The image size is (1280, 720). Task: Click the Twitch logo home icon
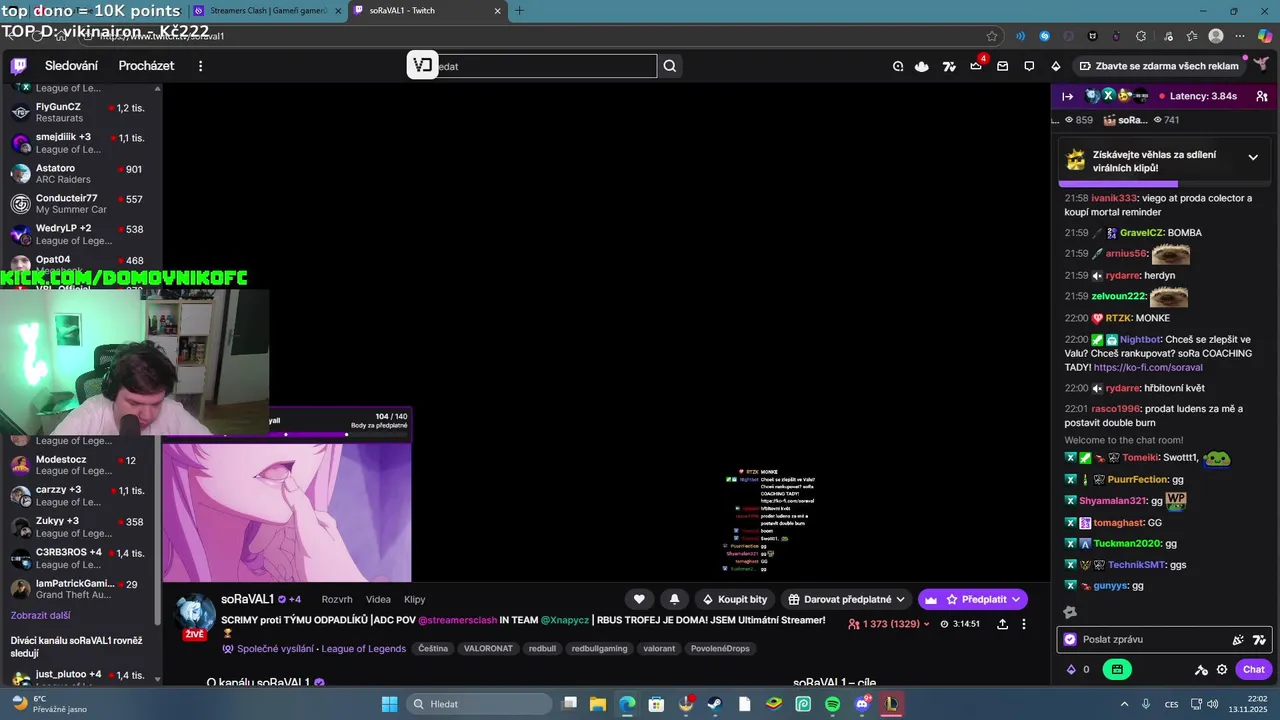pos(19,66)
